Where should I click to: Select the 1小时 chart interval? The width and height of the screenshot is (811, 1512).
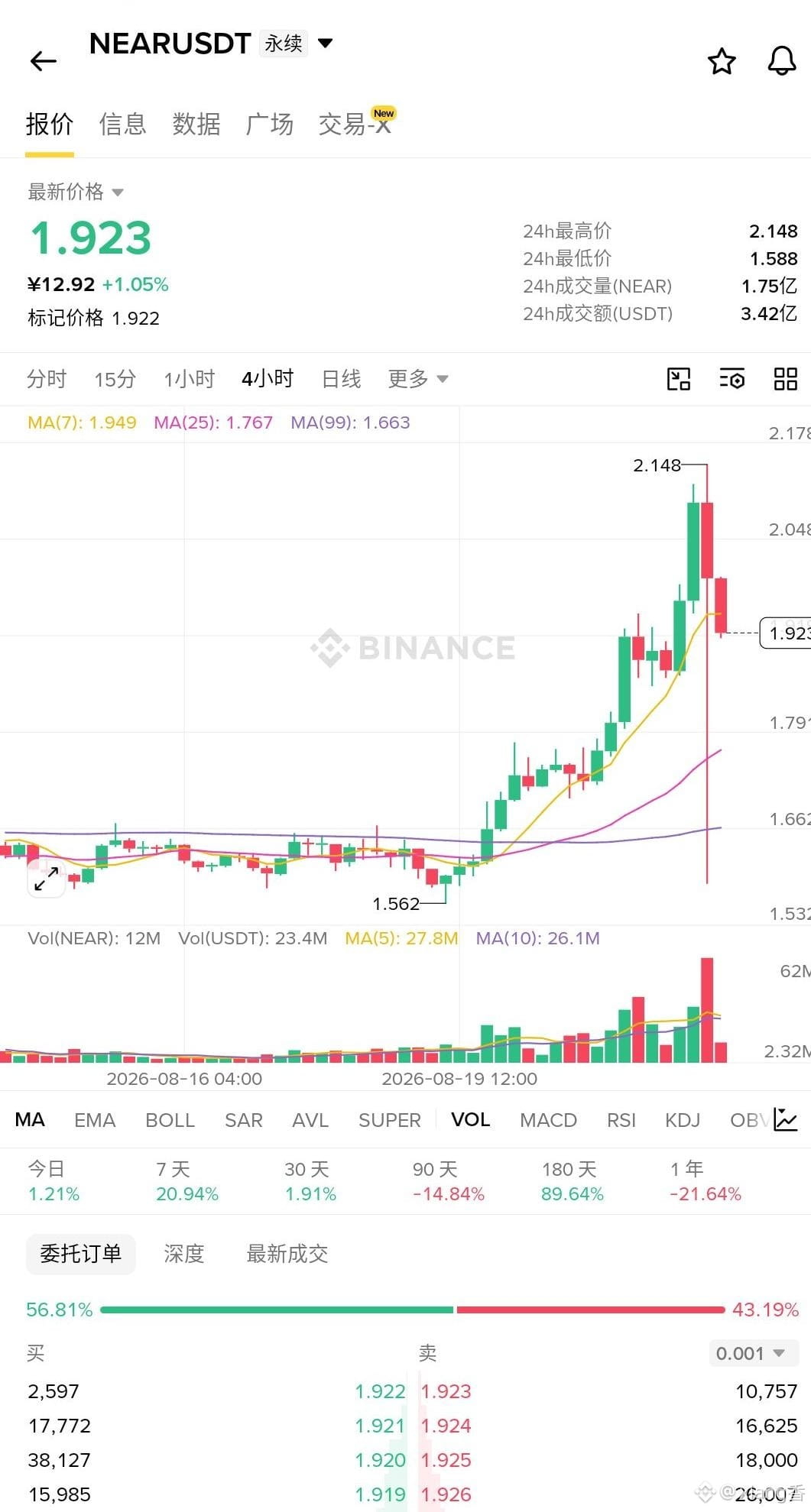click(190, 379)
